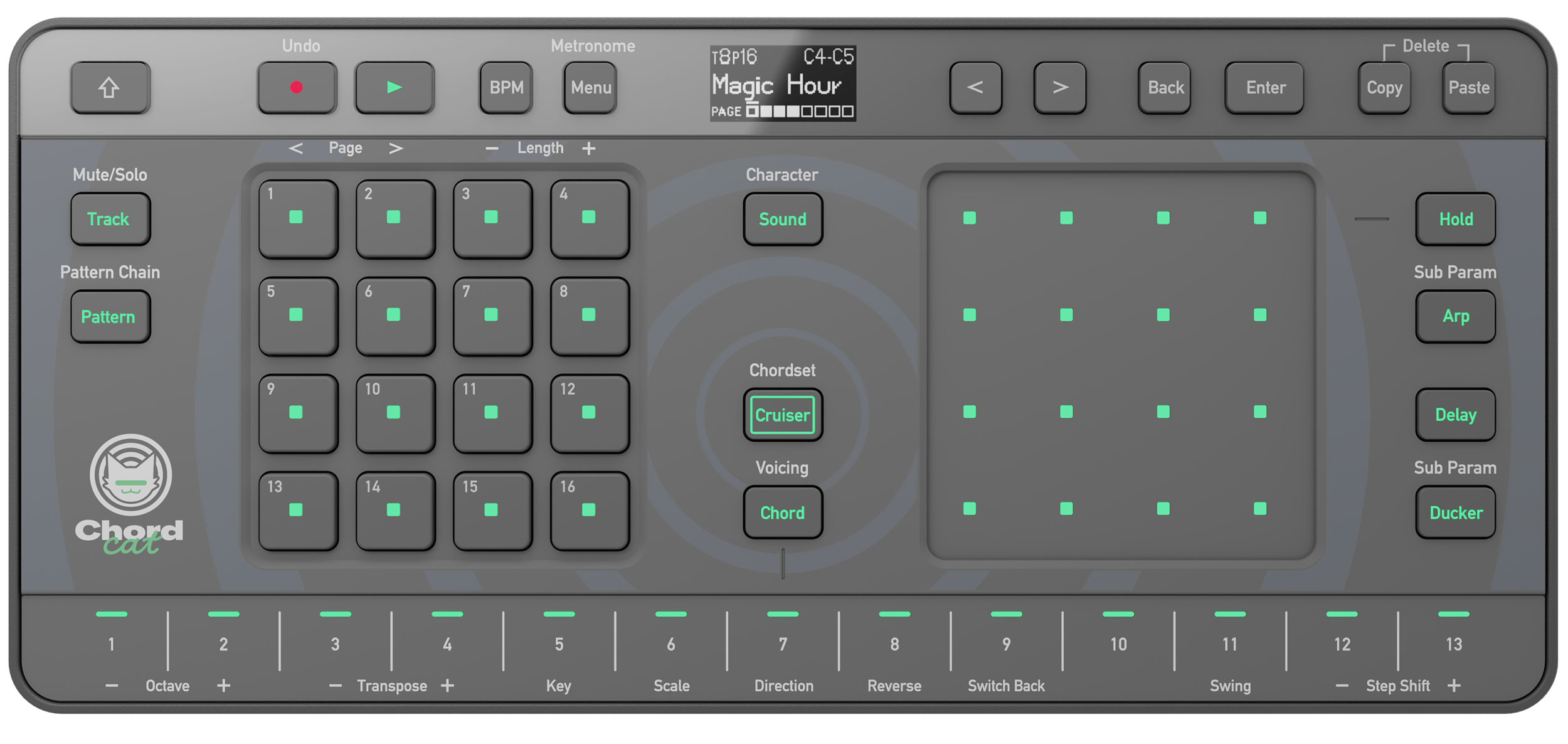The height and width of the screenshot is (744, 1568).
Task: Start recording with the red dot button
Action: (x=297, y=87)
